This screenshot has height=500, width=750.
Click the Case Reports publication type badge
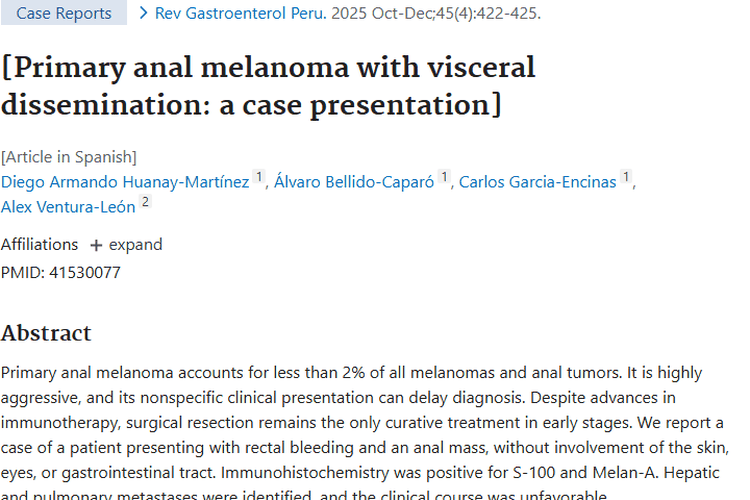[64, 14]
